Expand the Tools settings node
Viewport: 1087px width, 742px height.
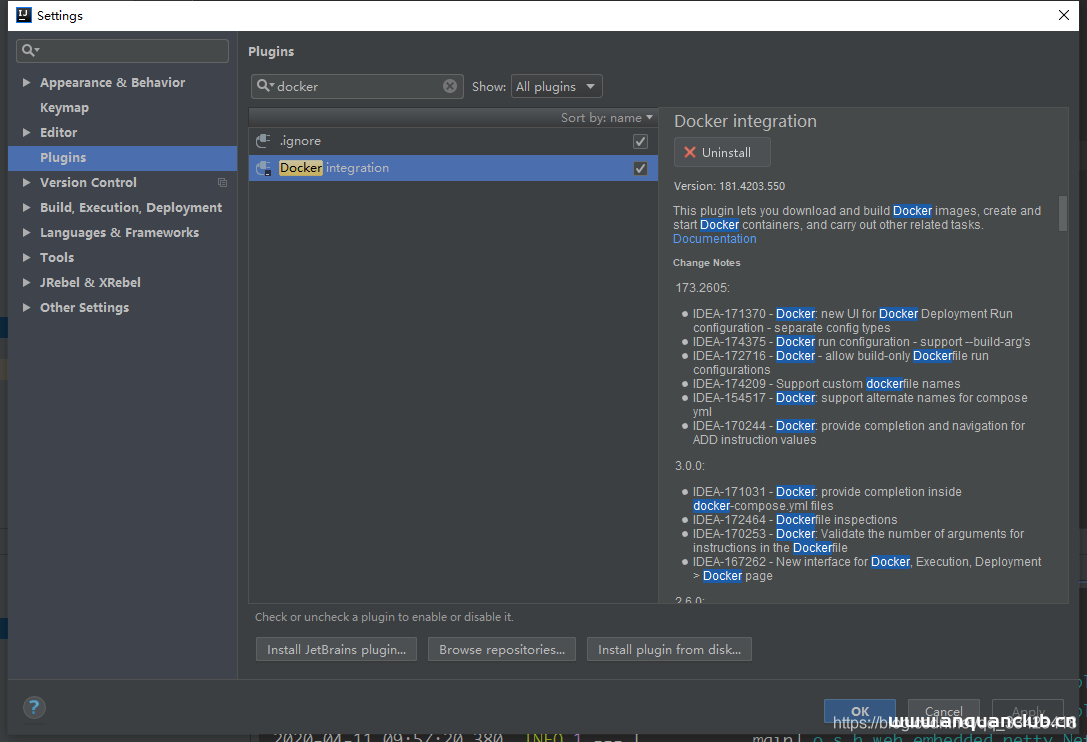[x=26, y=257]
